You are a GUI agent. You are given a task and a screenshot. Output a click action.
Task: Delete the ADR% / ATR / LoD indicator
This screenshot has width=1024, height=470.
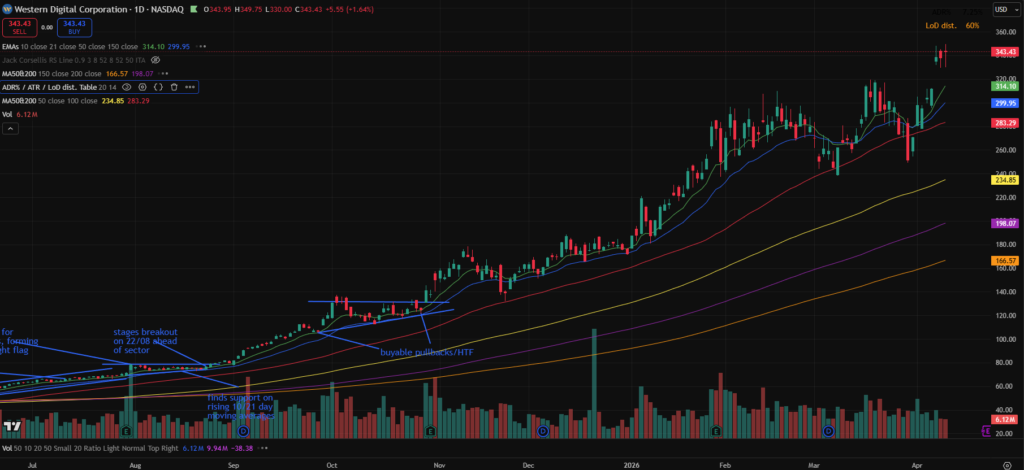(x=174, y=88)
